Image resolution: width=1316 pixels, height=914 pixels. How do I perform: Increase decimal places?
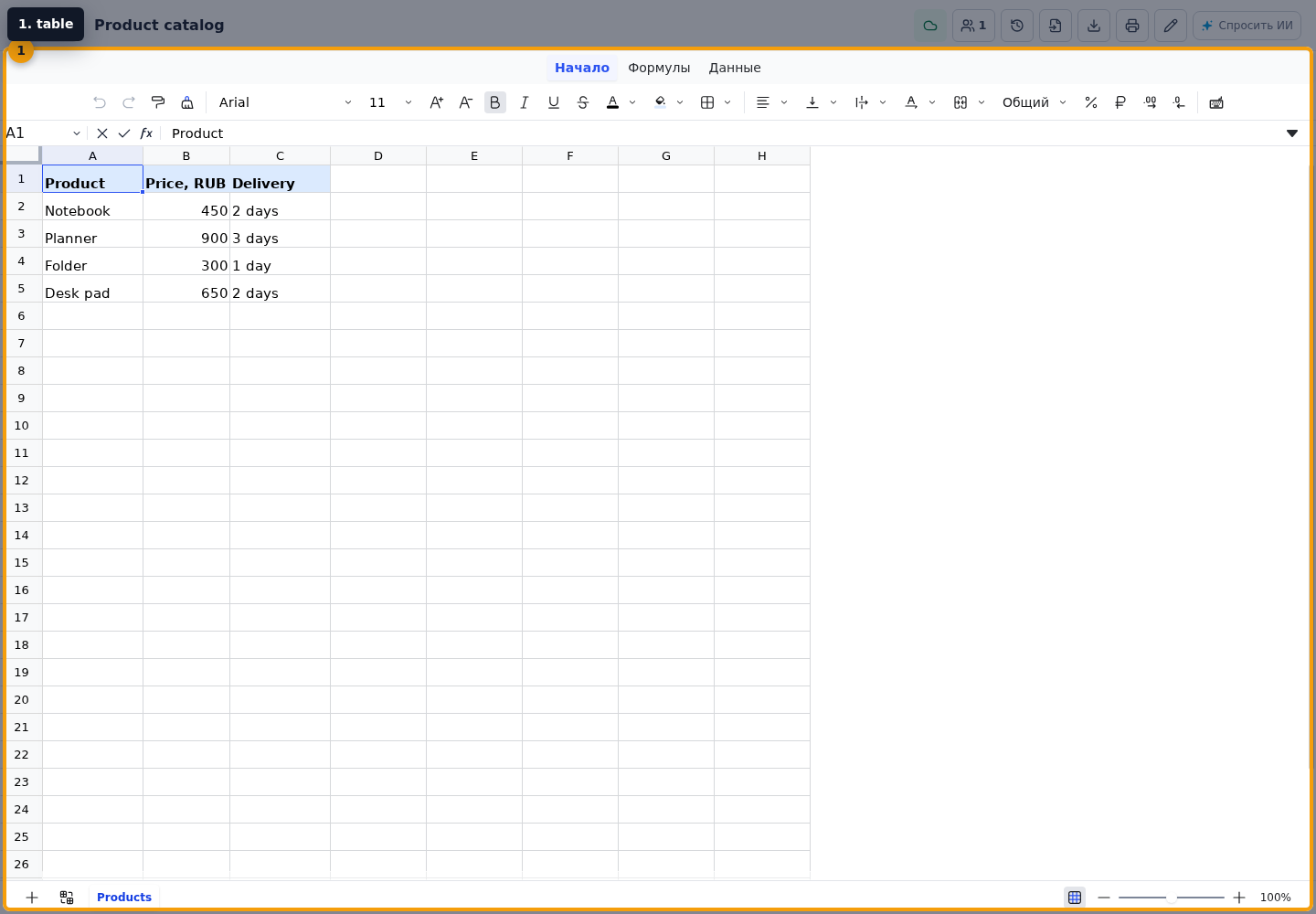click(x=1151, y=102)
